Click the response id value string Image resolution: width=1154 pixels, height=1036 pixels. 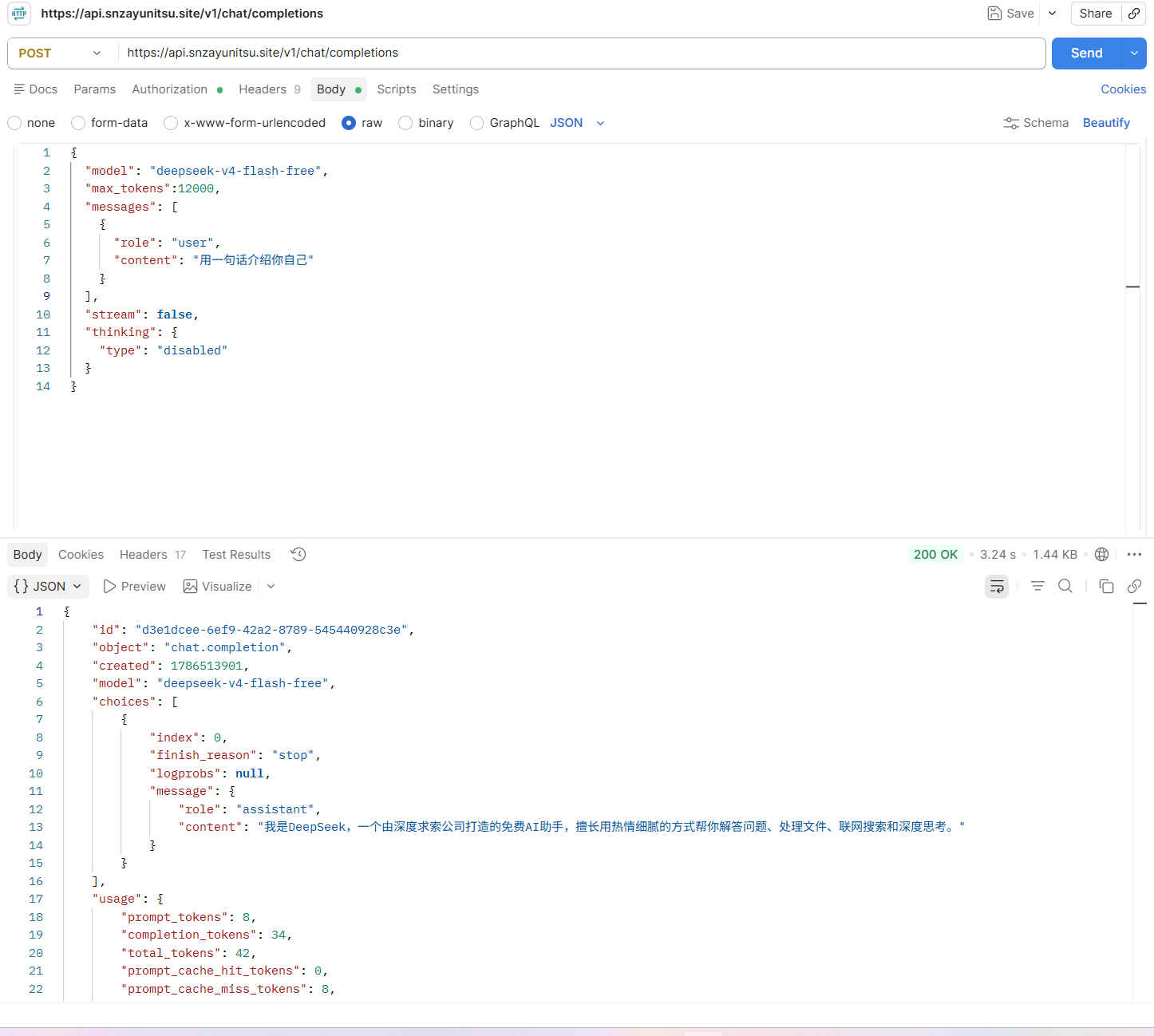272,630
